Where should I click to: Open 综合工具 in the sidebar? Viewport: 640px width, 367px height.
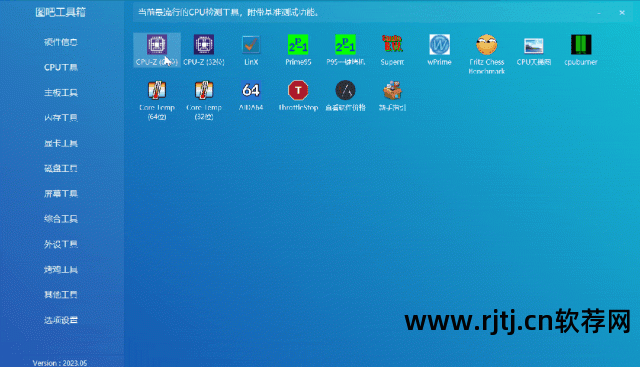click(x=61, y=219)
